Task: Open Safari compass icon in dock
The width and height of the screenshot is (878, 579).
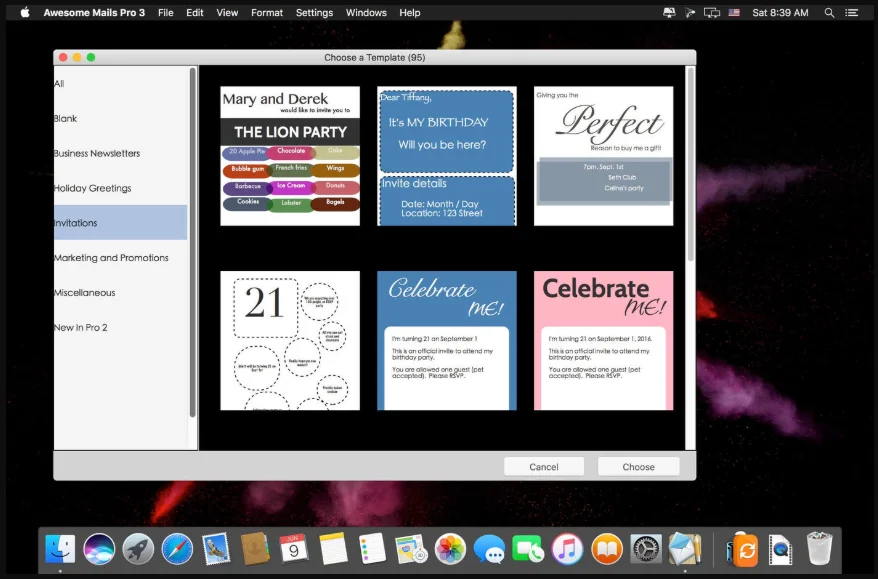Action: (x=177, y=549)
